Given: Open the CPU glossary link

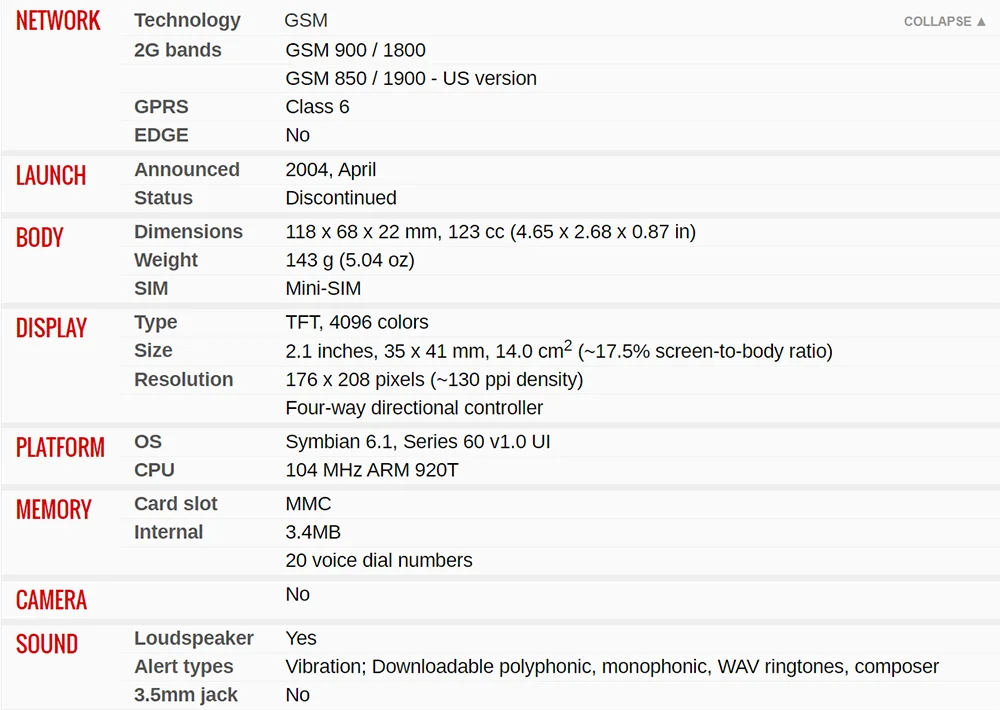Looking at the screenshot, I should tap(154, 470).
